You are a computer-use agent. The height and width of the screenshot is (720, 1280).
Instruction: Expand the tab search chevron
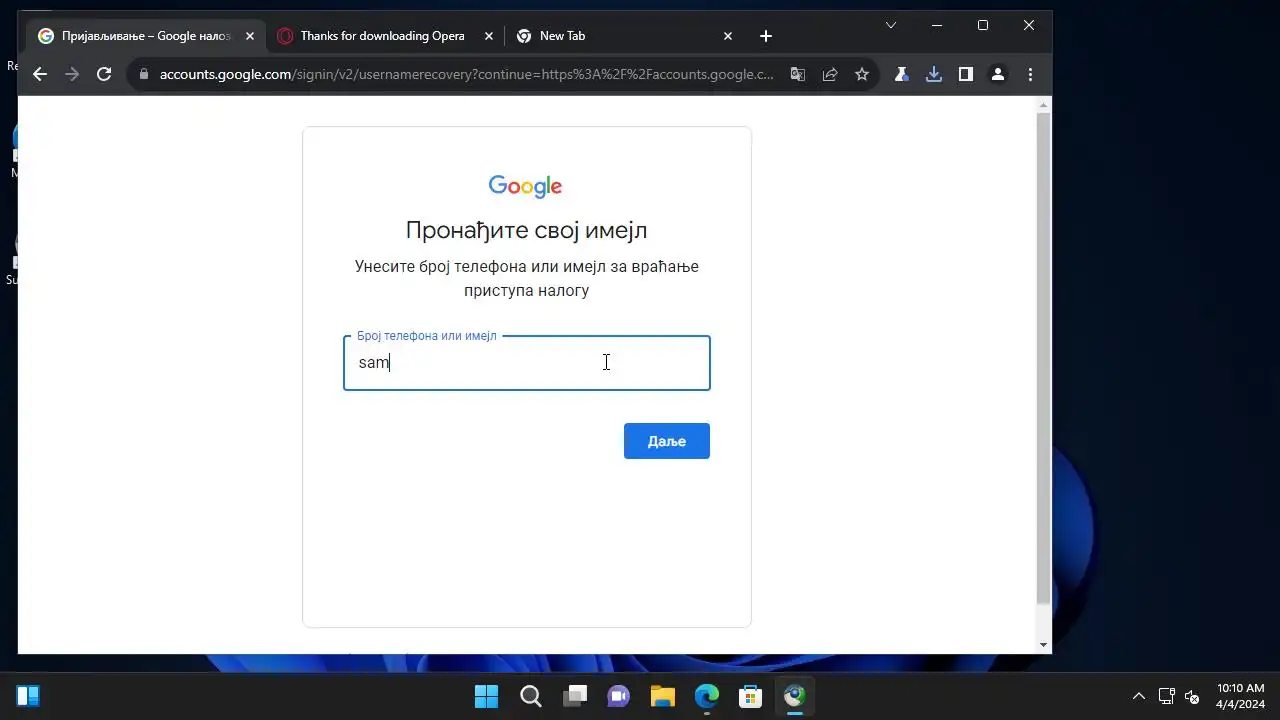click(x=891, y=25)
